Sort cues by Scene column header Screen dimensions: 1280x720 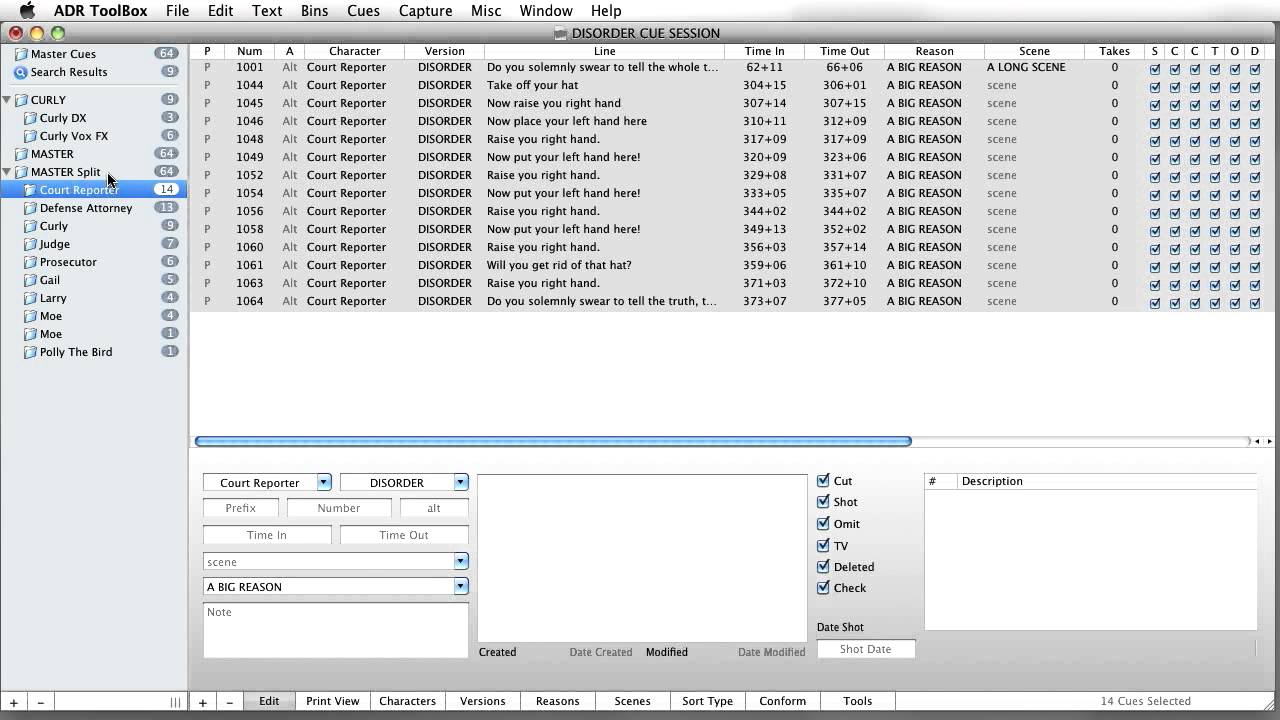1034,51
